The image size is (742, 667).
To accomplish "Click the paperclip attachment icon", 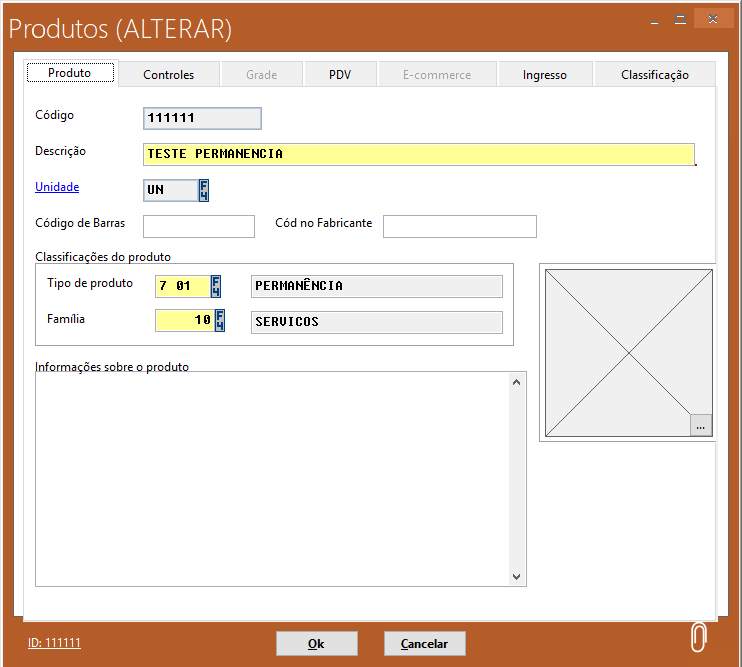I will coord(699,637).
